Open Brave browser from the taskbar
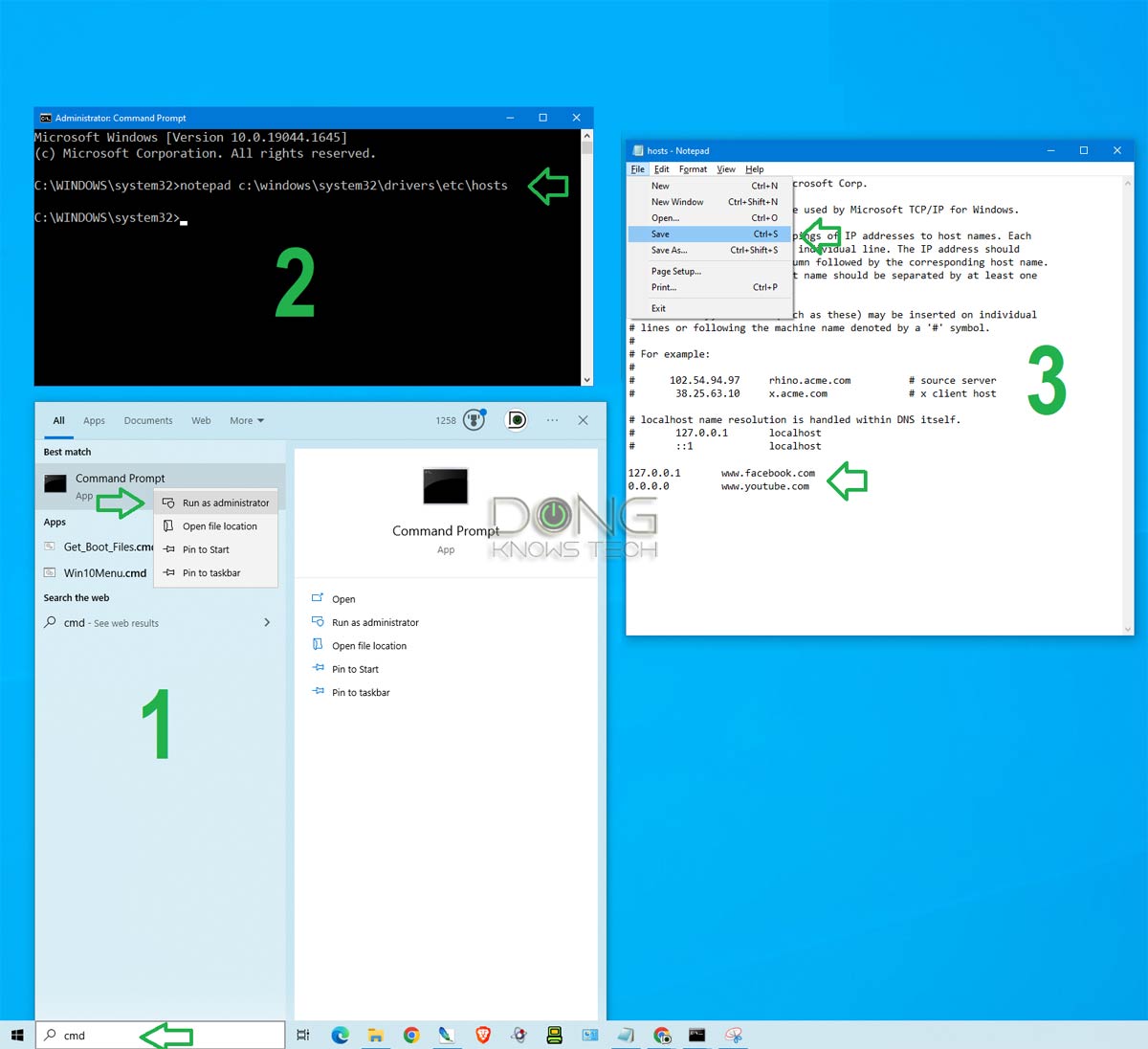 coord(483,1035)
